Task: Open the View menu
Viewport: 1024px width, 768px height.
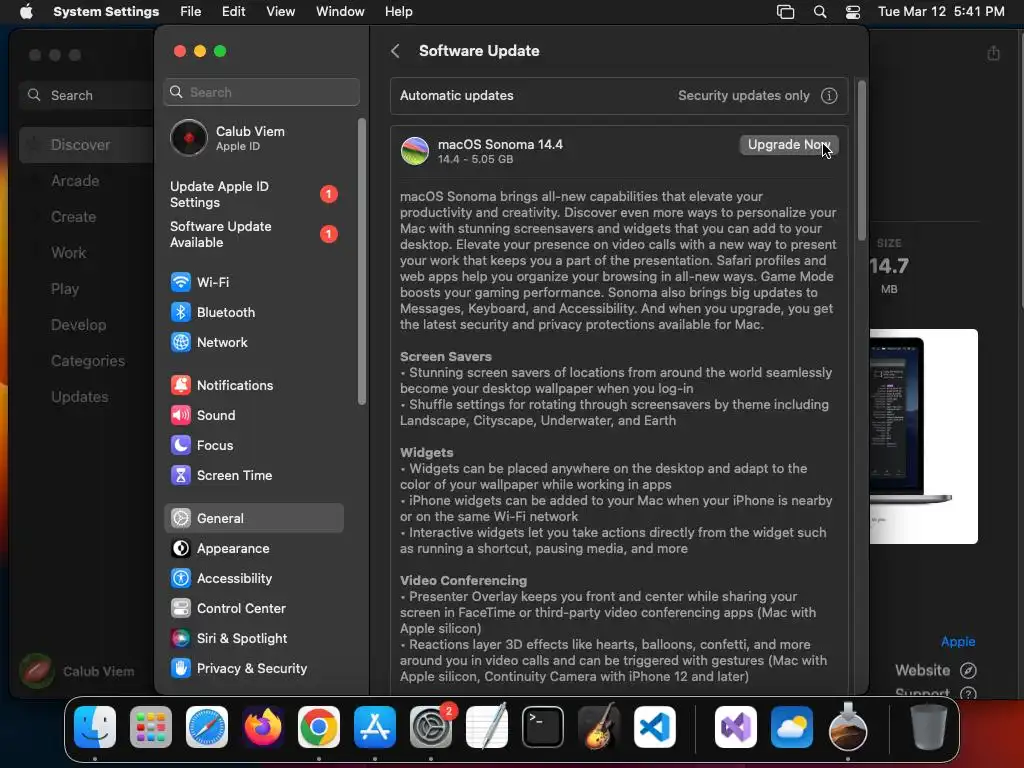Action: [281, 12]
